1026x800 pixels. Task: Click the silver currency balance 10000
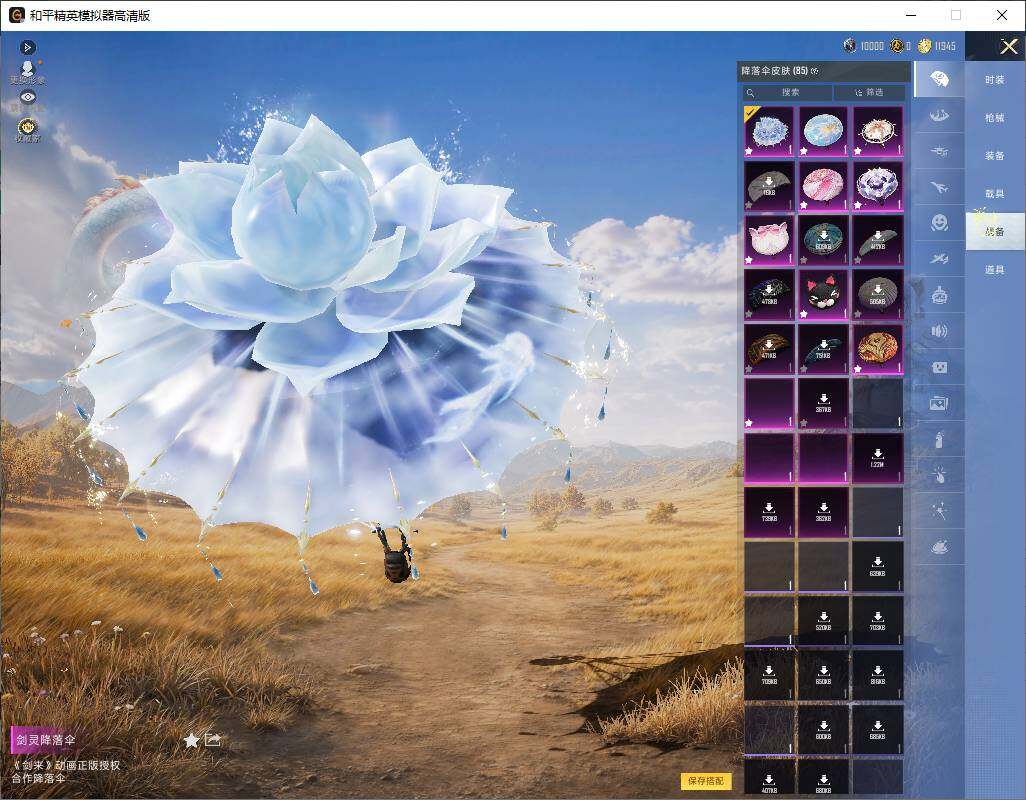(864, 46)
